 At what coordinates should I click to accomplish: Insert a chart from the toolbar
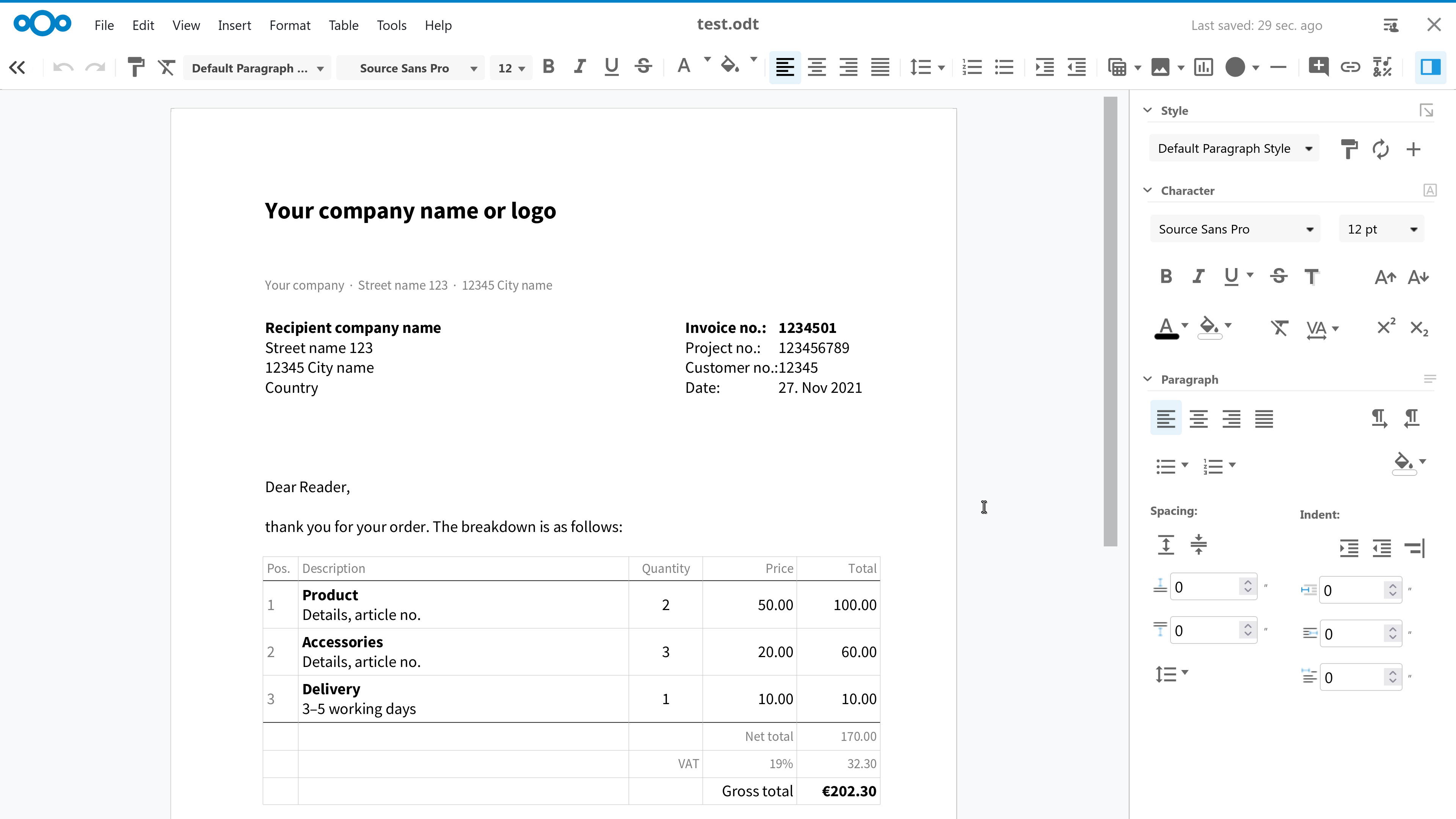pyautogui.click(x=1203, y=67)
